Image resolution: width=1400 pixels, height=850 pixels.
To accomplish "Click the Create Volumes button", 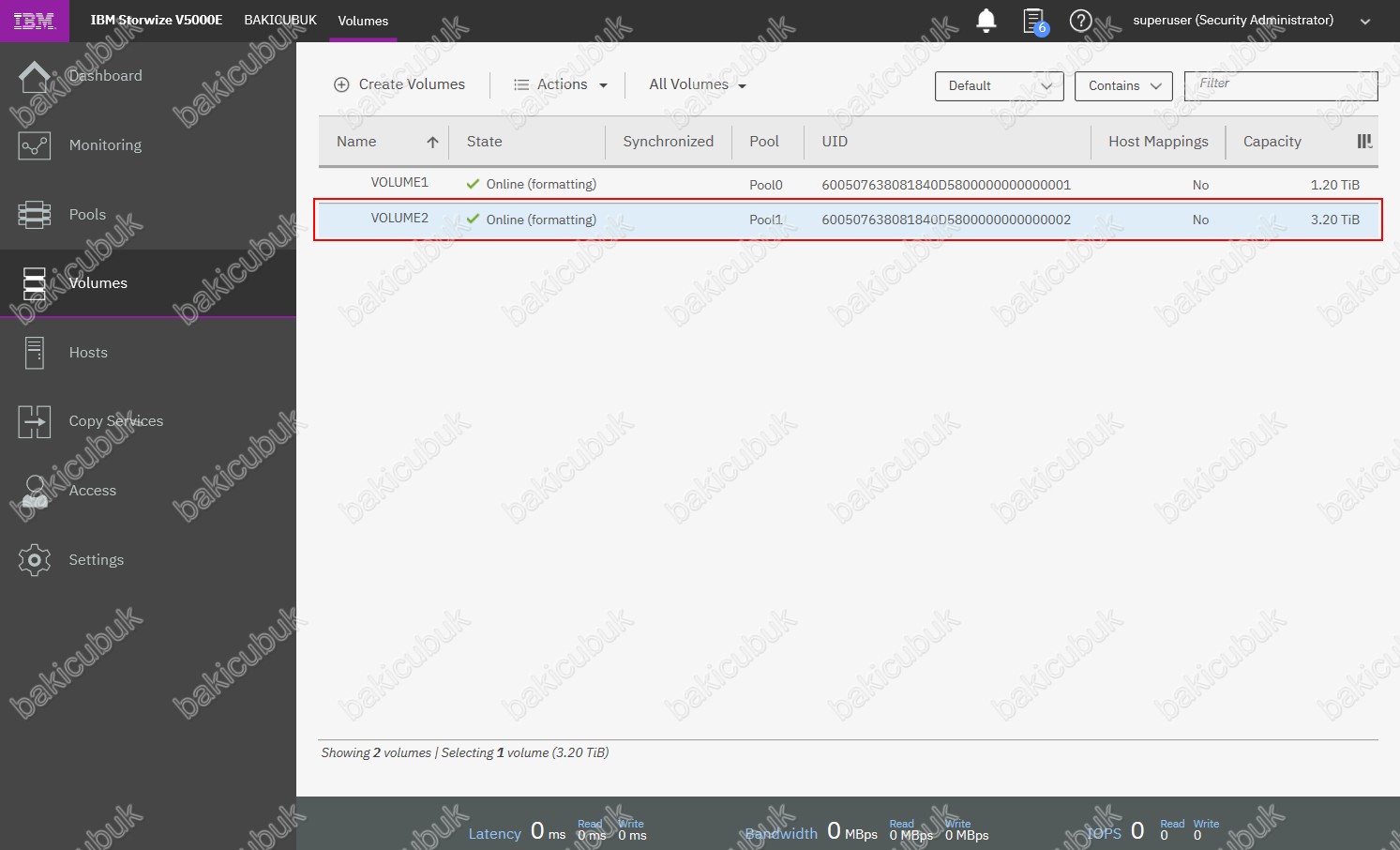I will pos(399,84).
